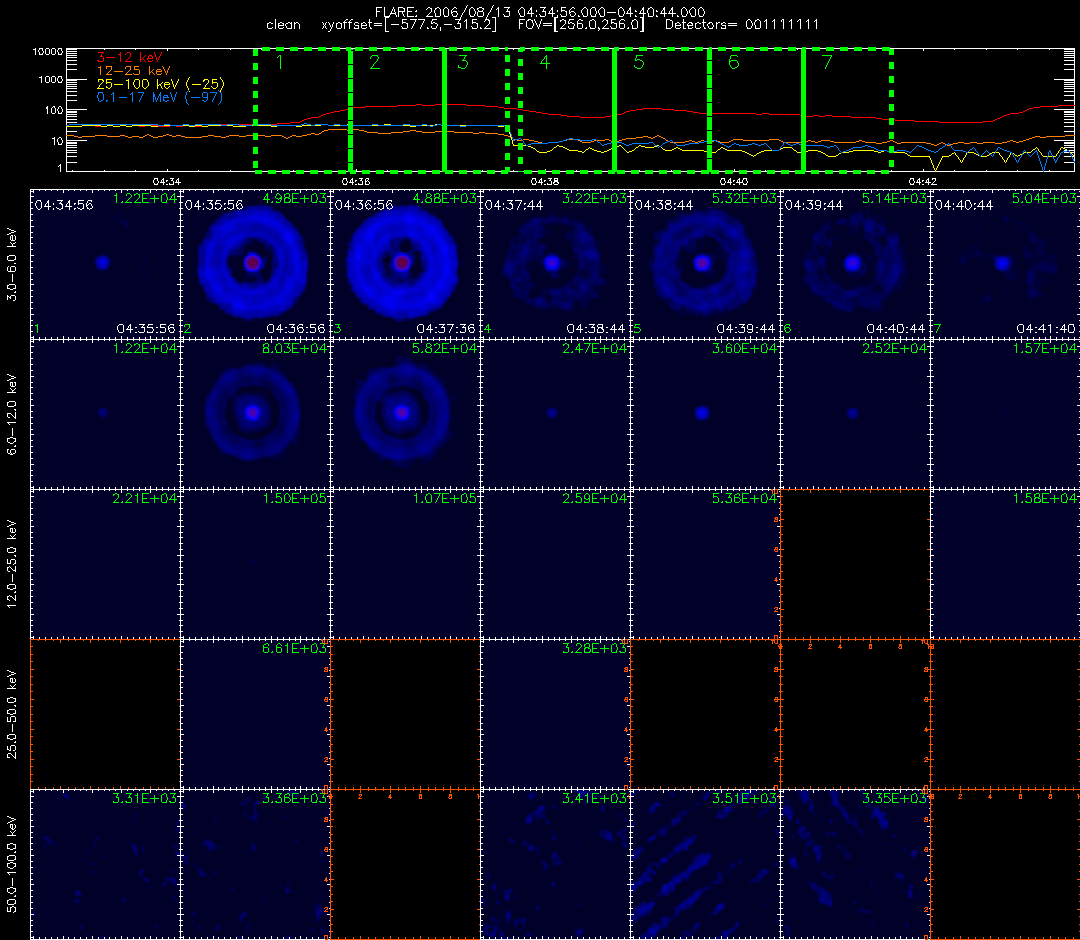
Task: Open the 50-100 keV image peaking at 3.41E+03
Action: pos(555,864)
